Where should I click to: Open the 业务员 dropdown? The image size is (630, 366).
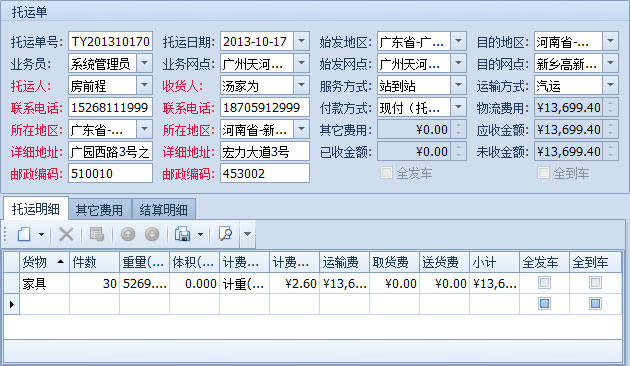145,63
